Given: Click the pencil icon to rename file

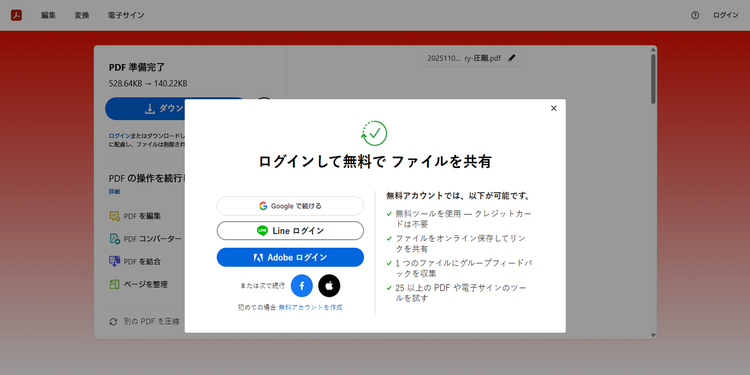Looking at the screenshot, I should pos(512,58).
